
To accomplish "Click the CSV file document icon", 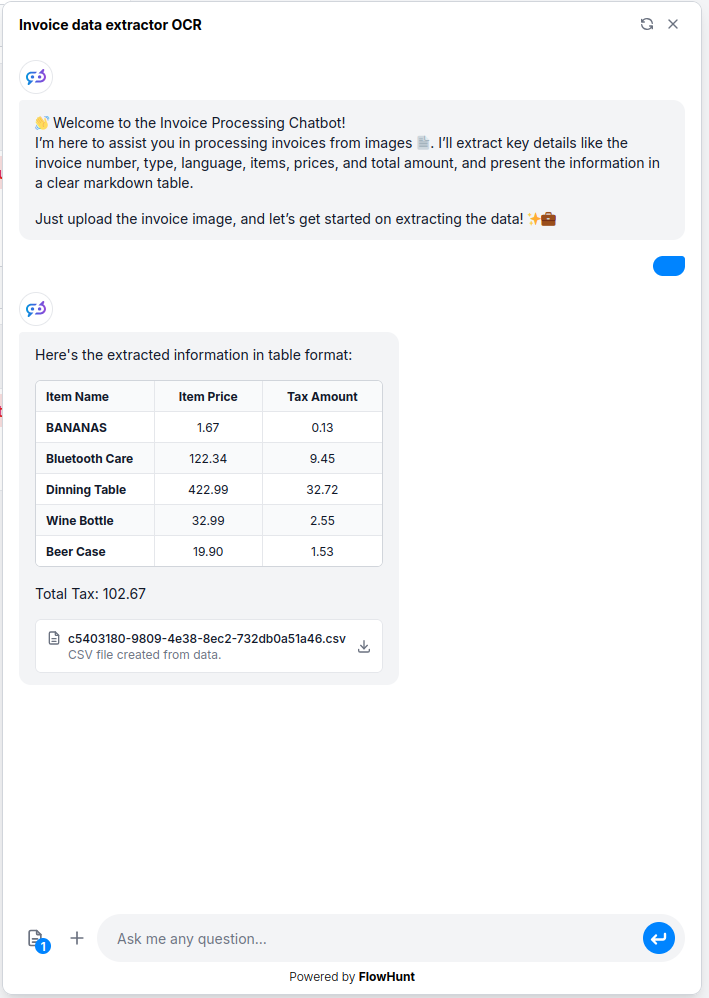I will pos(54,638).
